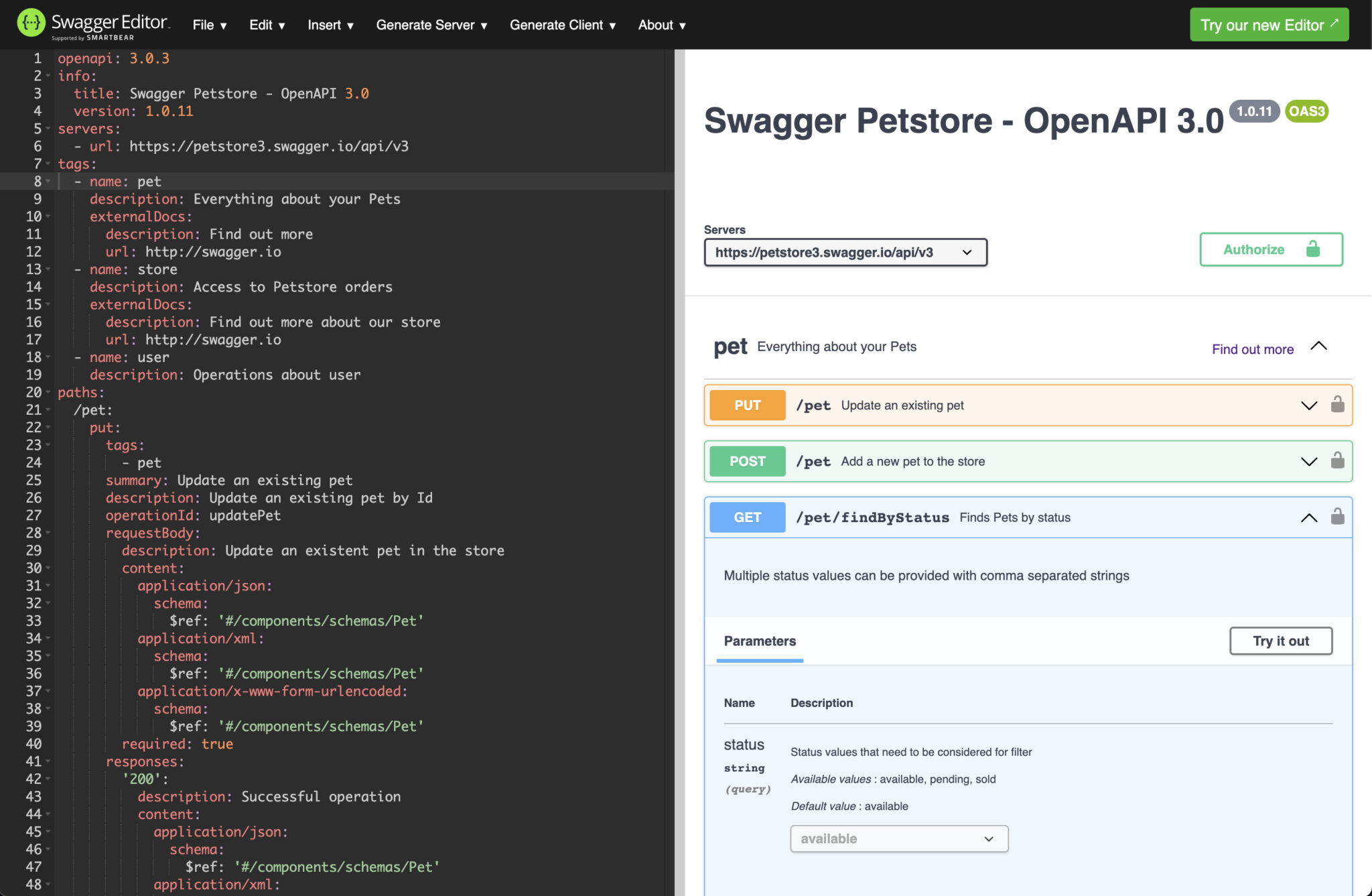Open the Servers URL dropdown
This screenshot has width=1372, height=896.
click(x=845, y=253)
